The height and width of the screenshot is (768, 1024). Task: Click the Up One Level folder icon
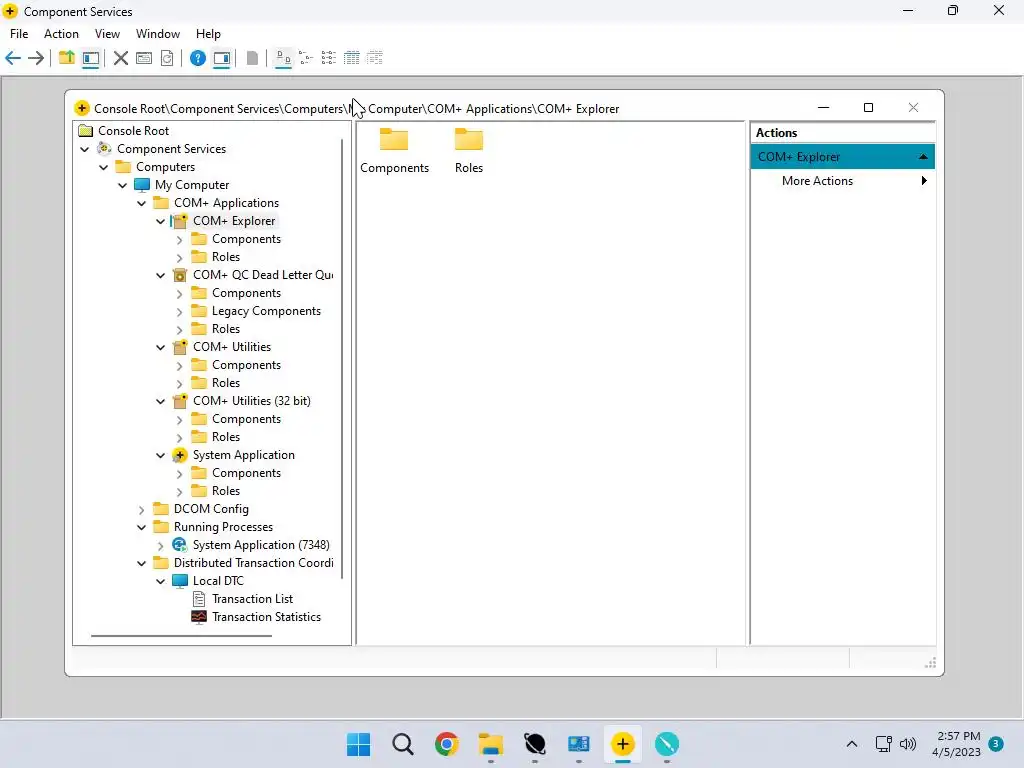pos(67,58)
